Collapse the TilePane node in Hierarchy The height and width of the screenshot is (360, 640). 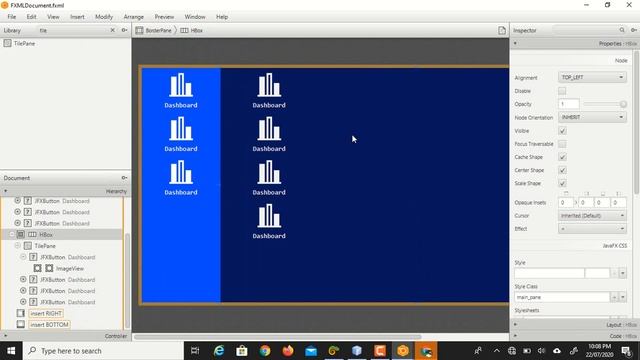(x=18, y=246)
